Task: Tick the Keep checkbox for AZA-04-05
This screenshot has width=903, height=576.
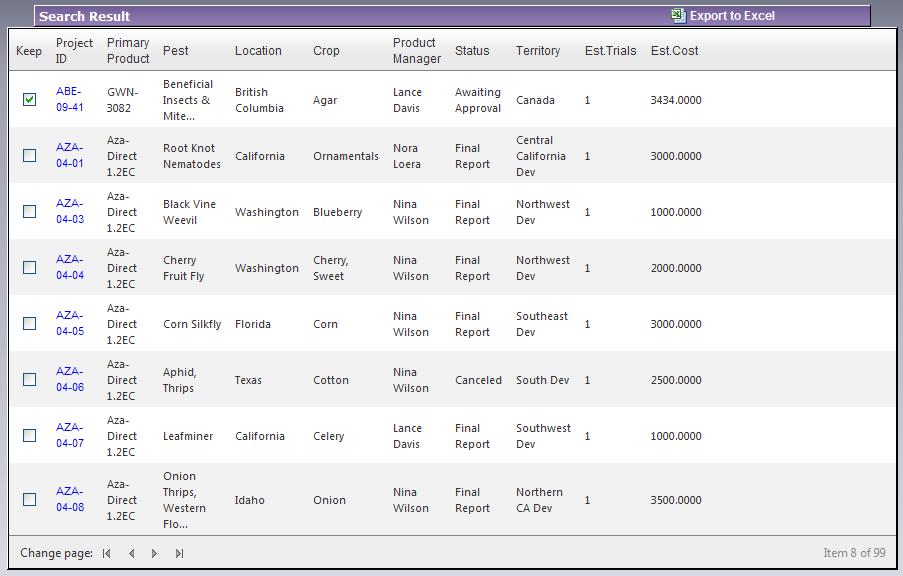Action: (x=29, y=323)
